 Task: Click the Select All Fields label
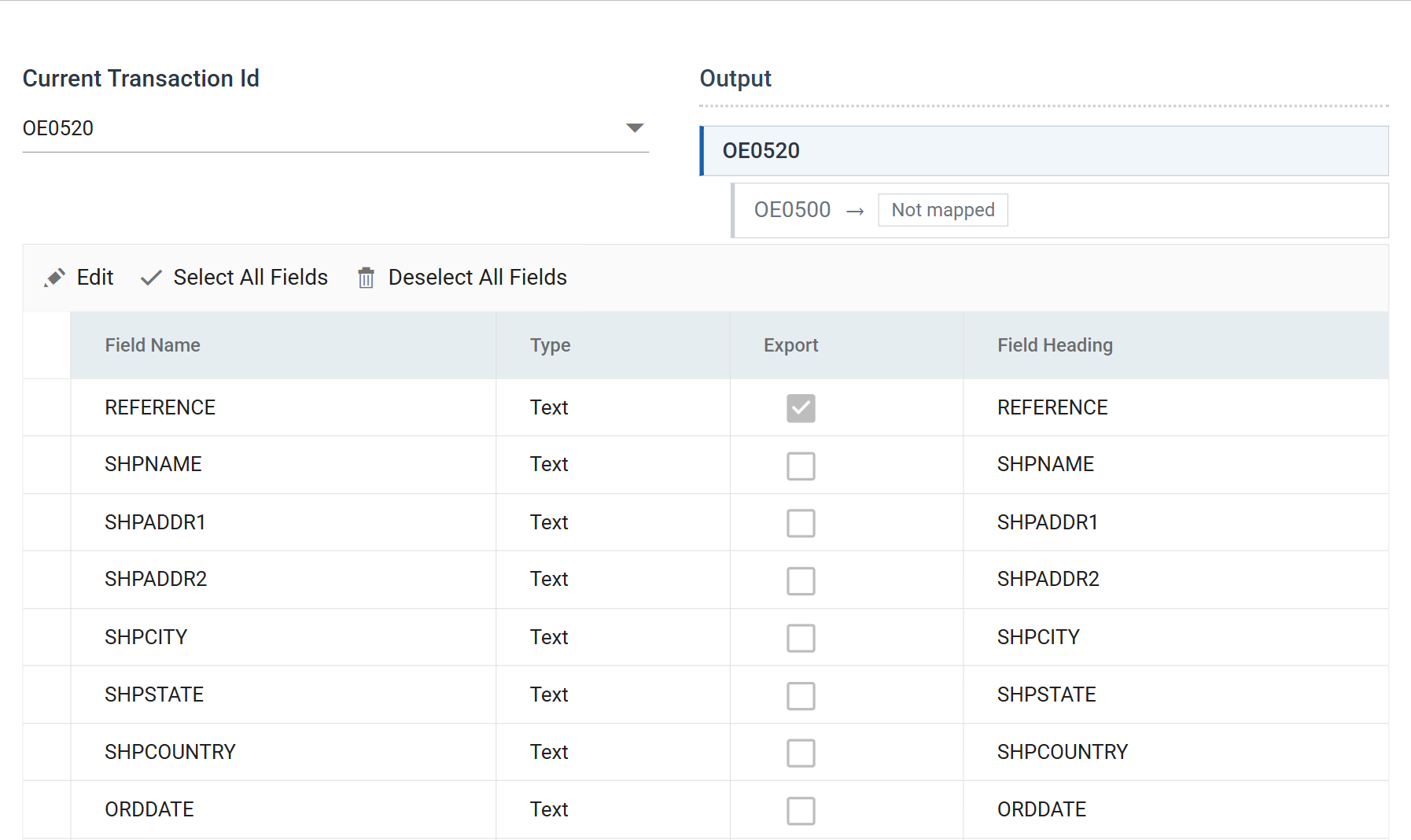pyautogui.click(x=251, y=278)
